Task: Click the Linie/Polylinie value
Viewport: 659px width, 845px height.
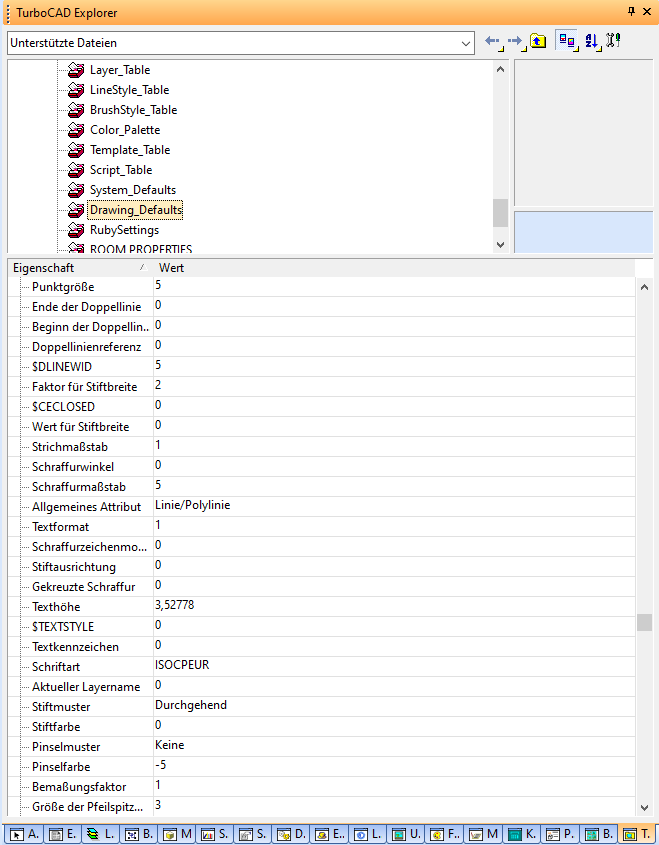Action: (x=192, y=505)
